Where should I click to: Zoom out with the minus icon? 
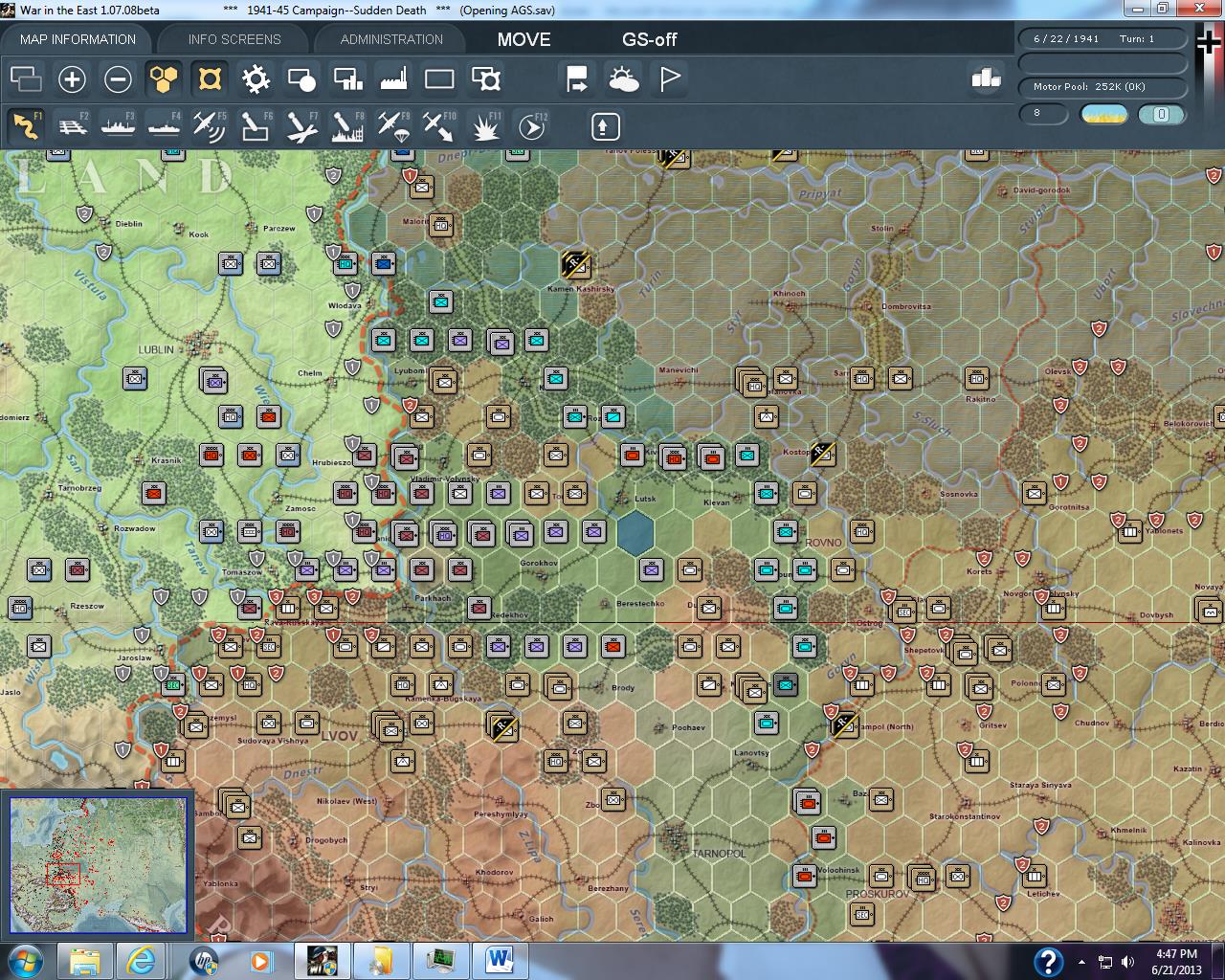tap(118, 78)
